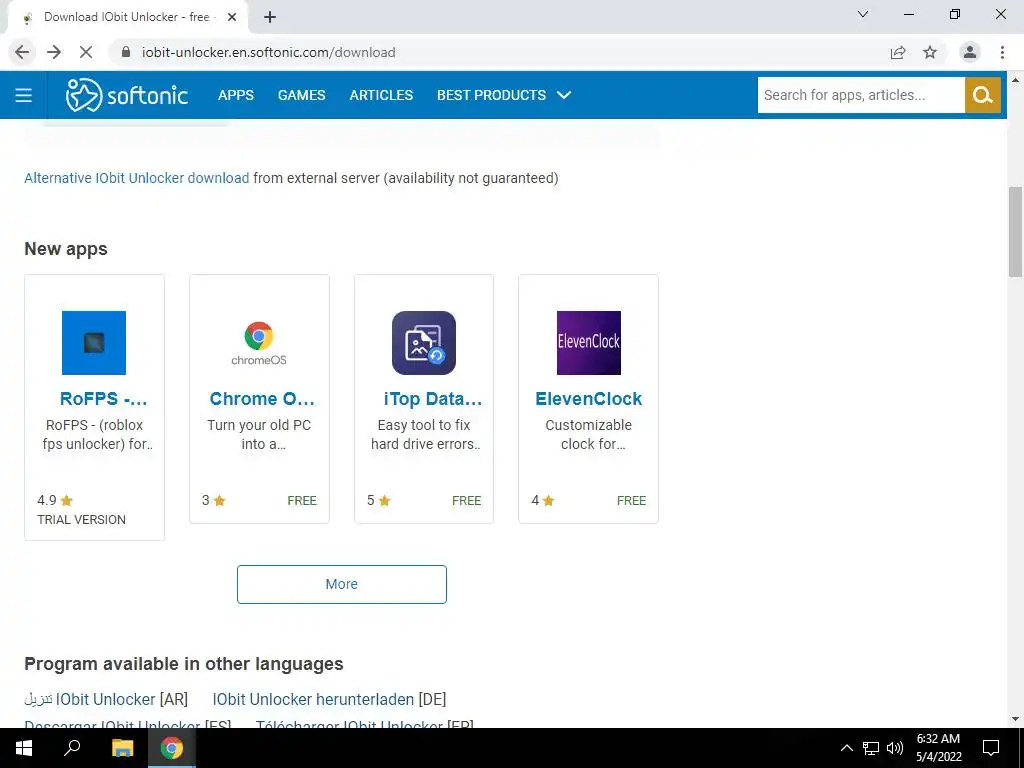Go back with the browser back arrow
1024x768 pixels.
[x=22, y=52]
